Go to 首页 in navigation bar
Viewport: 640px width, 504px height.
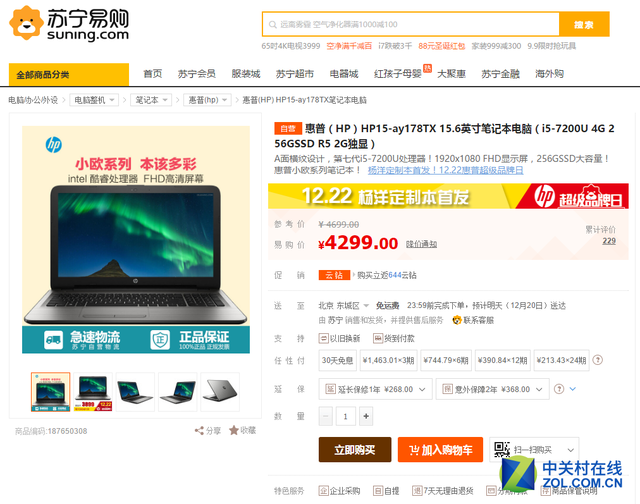(x=153, y=74)
